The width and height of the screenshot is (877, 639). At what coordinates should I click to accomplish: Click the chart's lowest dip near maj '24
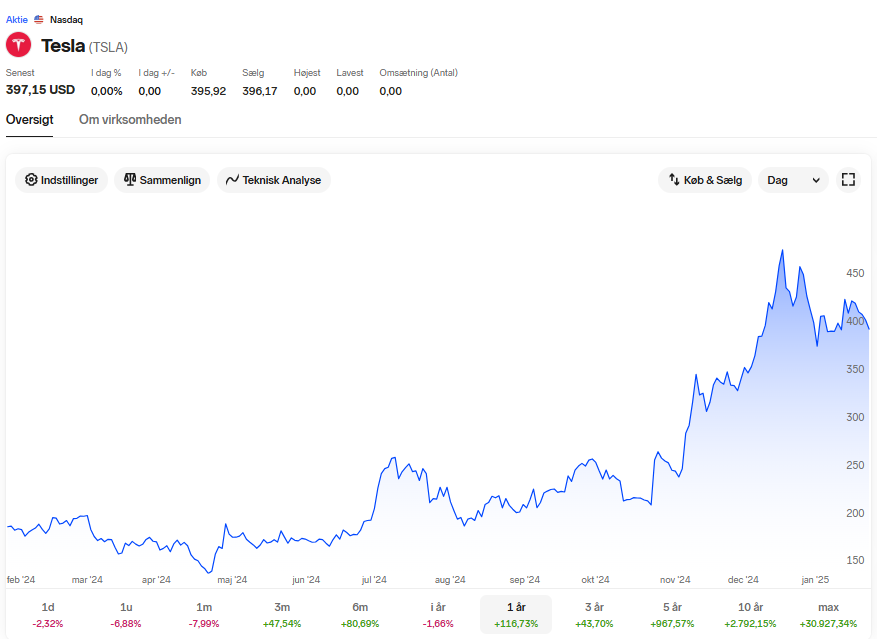[x=209, y=572]
